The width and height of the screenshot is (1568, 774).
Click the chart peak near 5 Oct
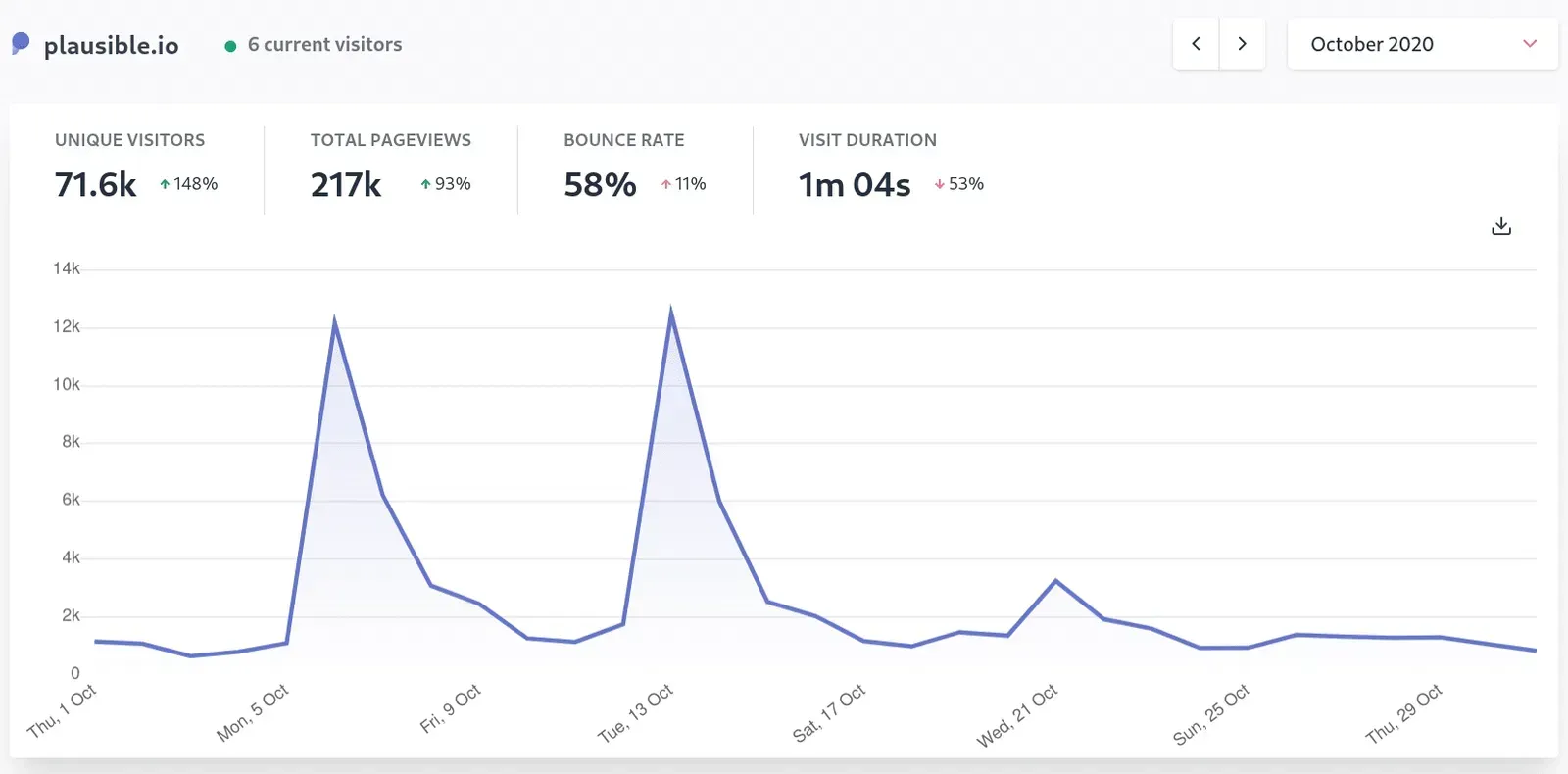(334, 321)
